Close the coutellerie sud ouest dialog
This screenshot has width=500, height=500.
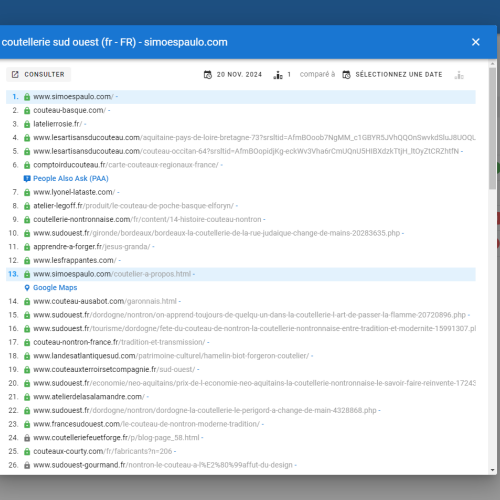pyautogui.click(x=476, y=42)
